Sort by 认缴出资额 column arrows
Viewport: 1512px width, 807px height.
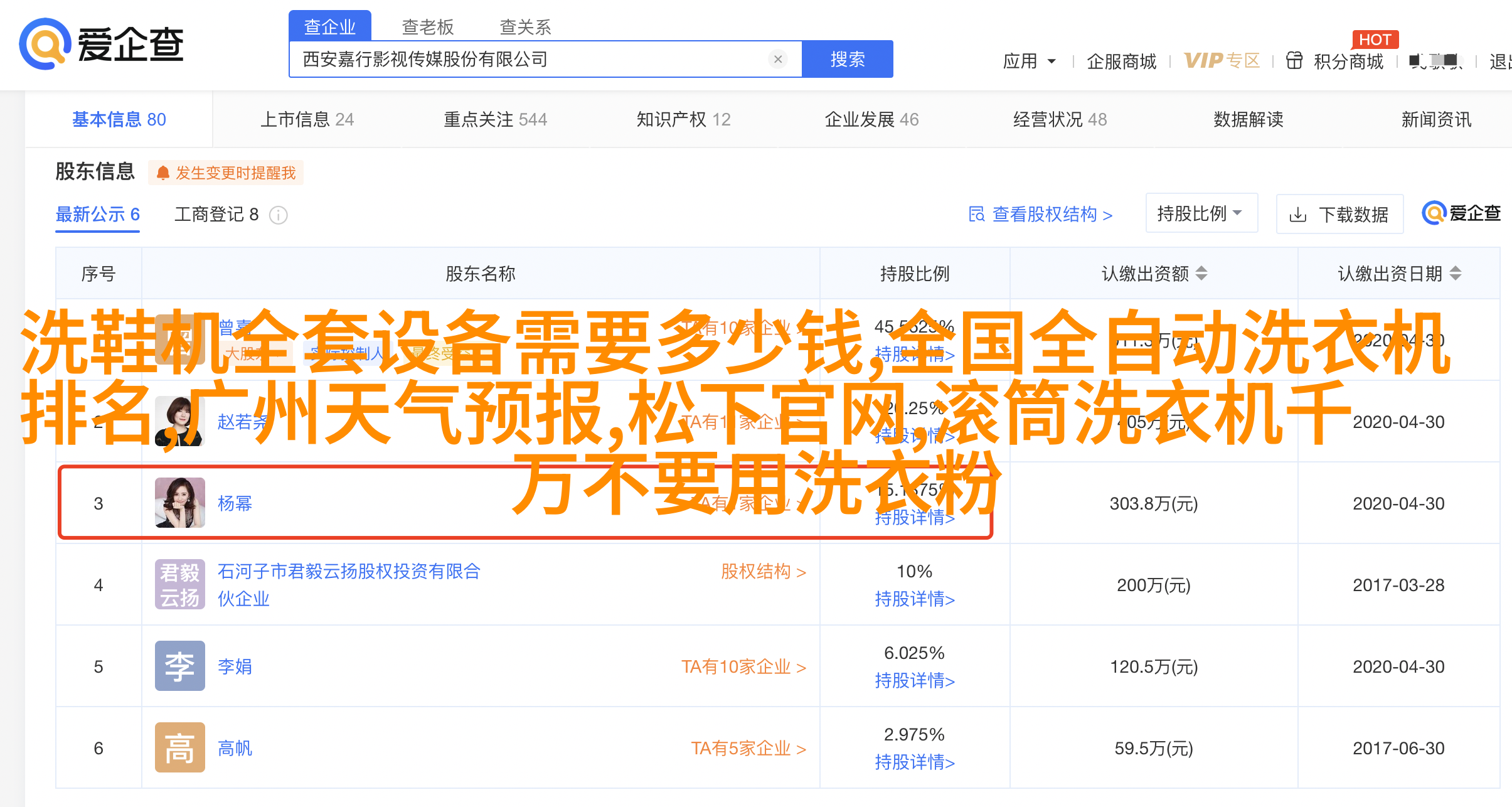(x=1201, y=273)
